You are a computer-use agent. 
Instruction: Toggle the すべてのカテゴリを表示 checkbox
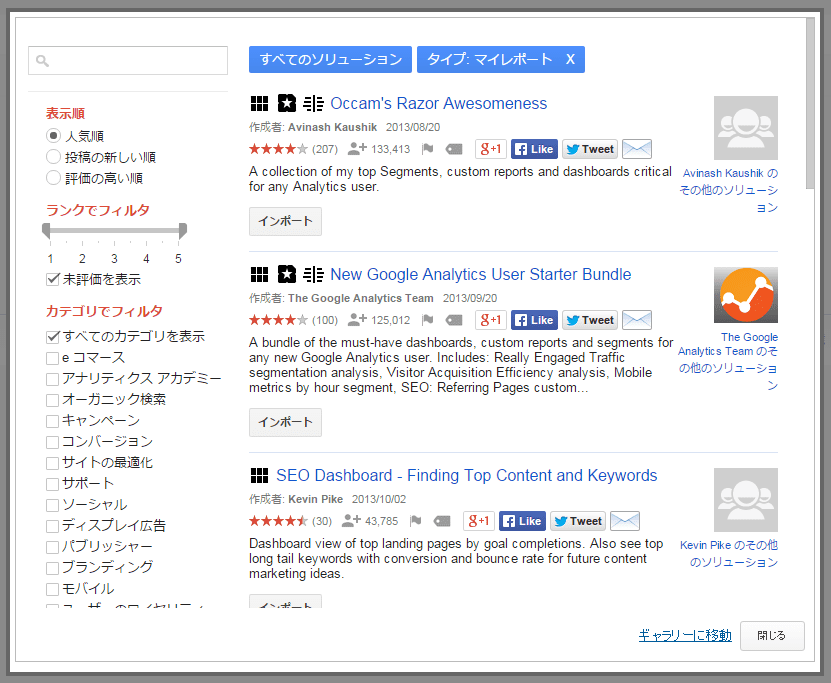[52, 336]
